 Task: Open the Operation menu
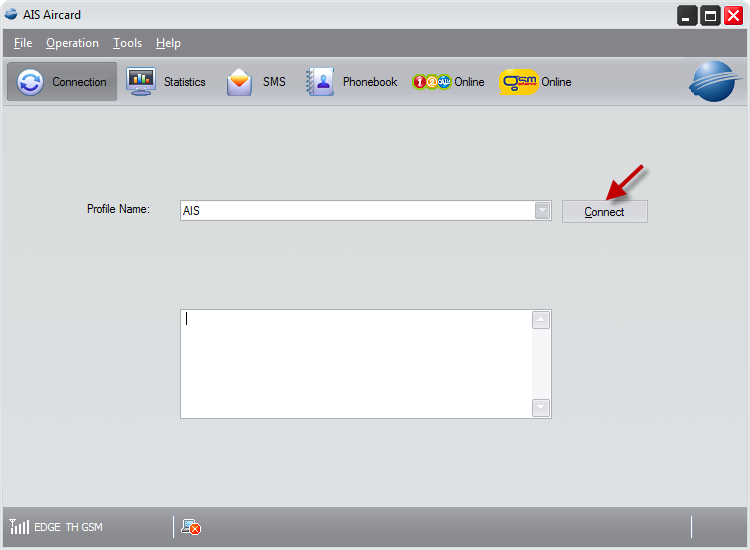coord(72,43)
